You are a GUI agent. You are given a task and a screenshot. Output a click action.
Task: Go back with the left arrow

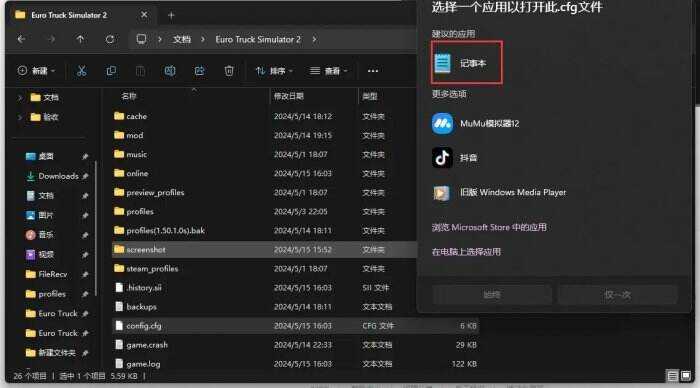tap(21, 39)
